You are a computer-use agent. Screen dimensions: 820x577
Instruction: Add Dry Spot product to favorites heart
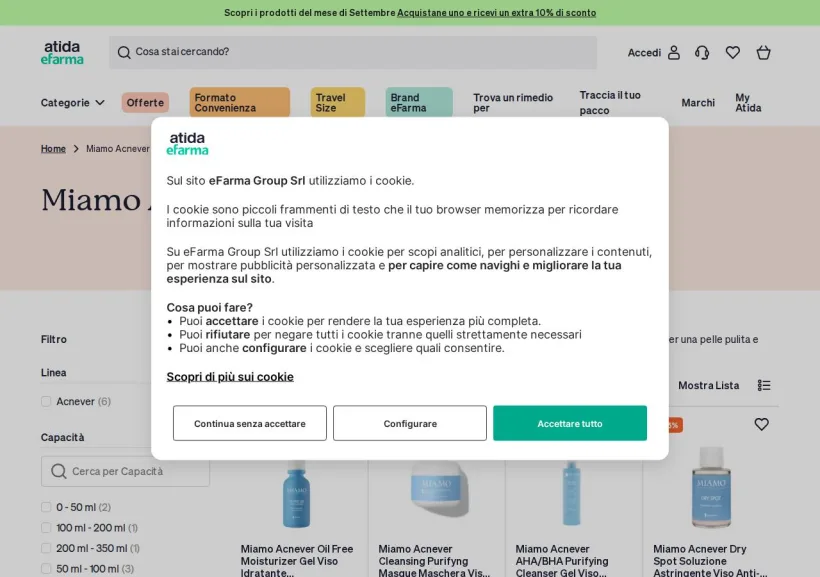(761, 424)
